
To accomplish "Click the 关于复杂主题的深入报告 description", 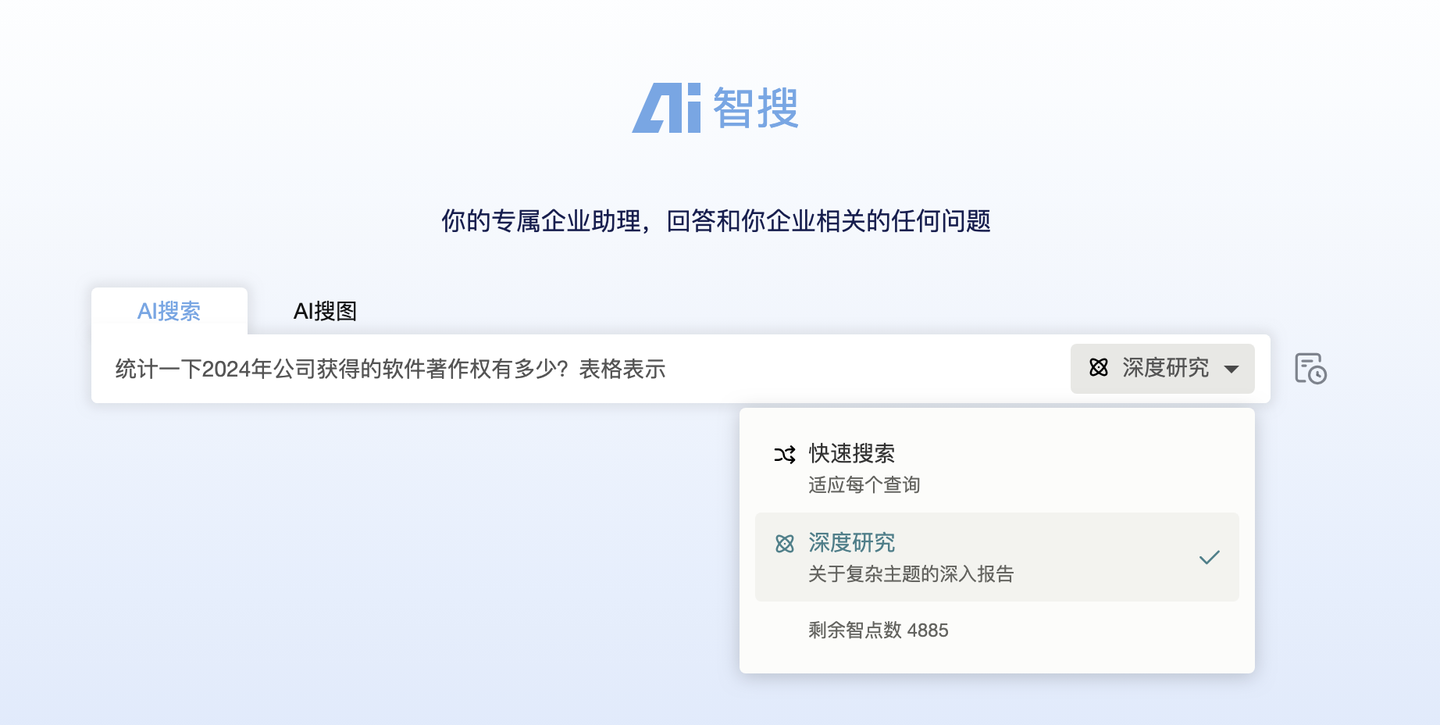I will point(911,574).
